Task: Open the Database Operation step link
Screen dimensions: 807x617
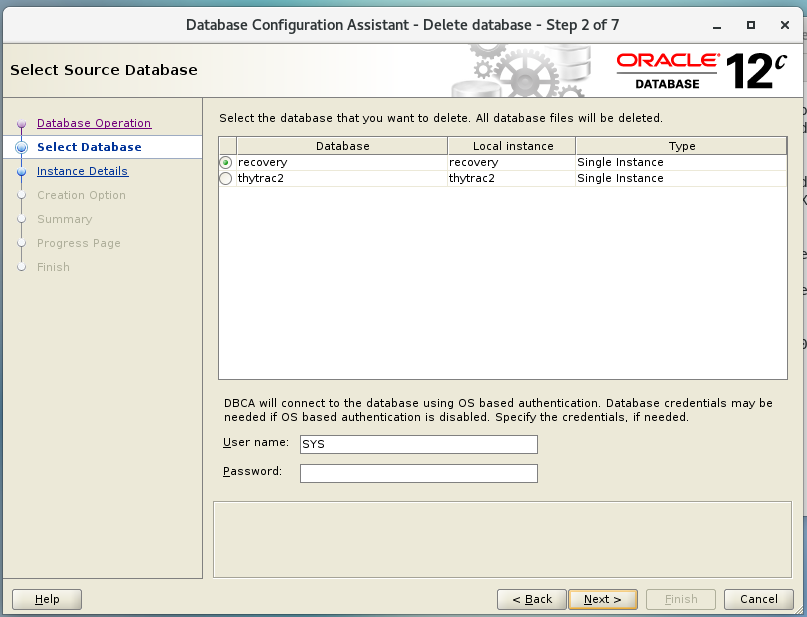Action: [x=94, y=123]
